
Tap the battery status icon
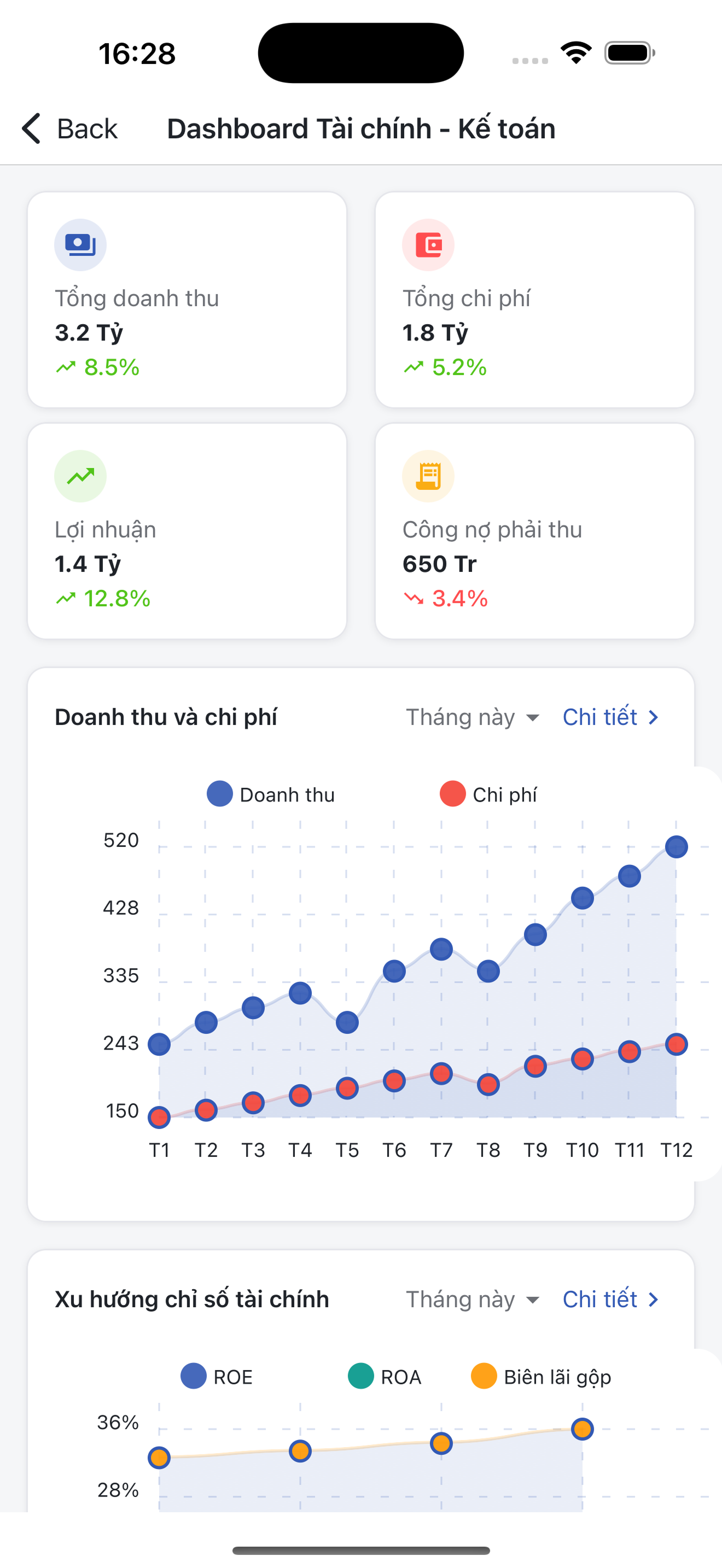630,53
